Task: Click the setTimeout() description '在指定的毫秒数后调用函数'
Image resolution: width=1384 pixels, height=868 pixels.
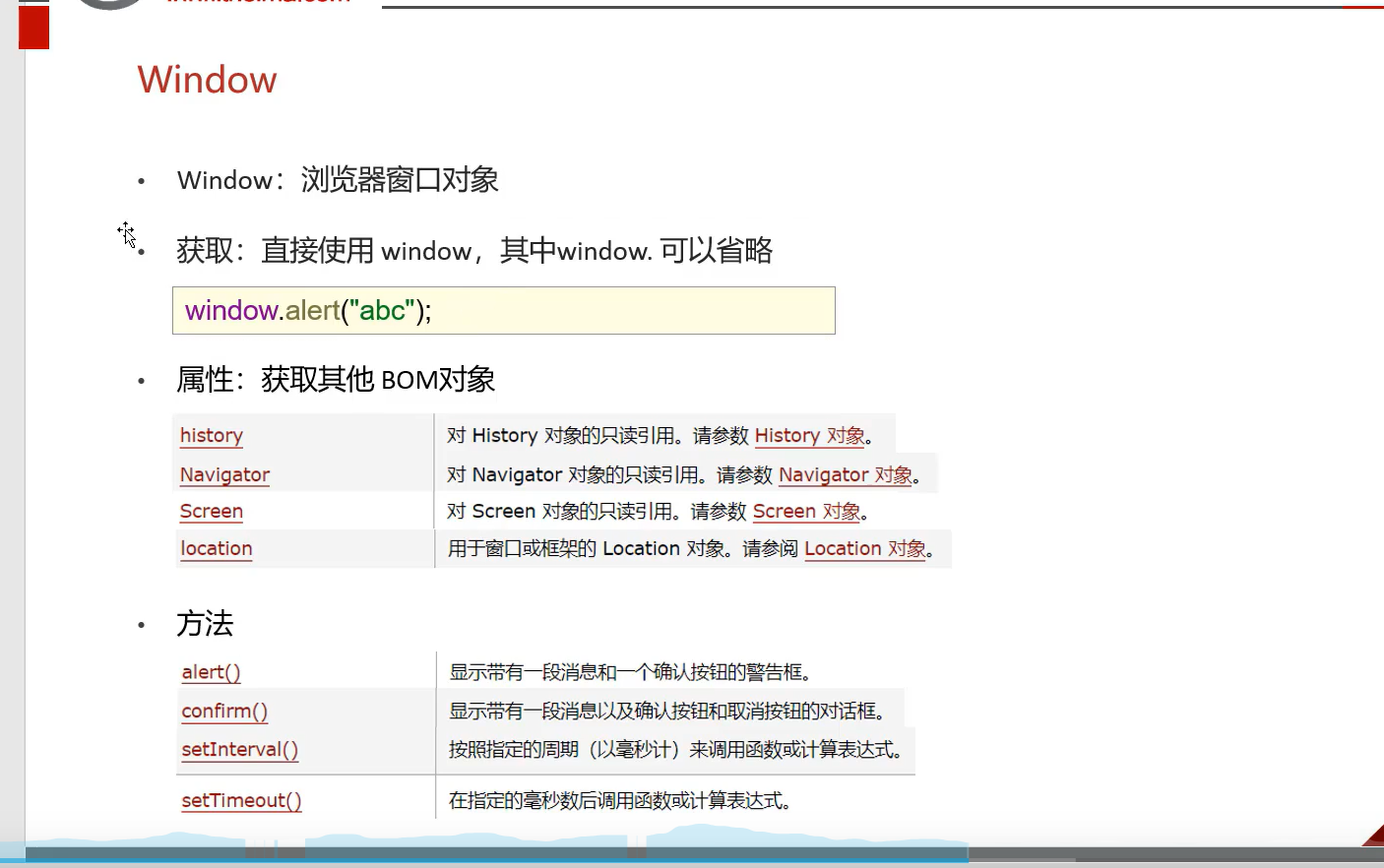Action: point(620,800)
